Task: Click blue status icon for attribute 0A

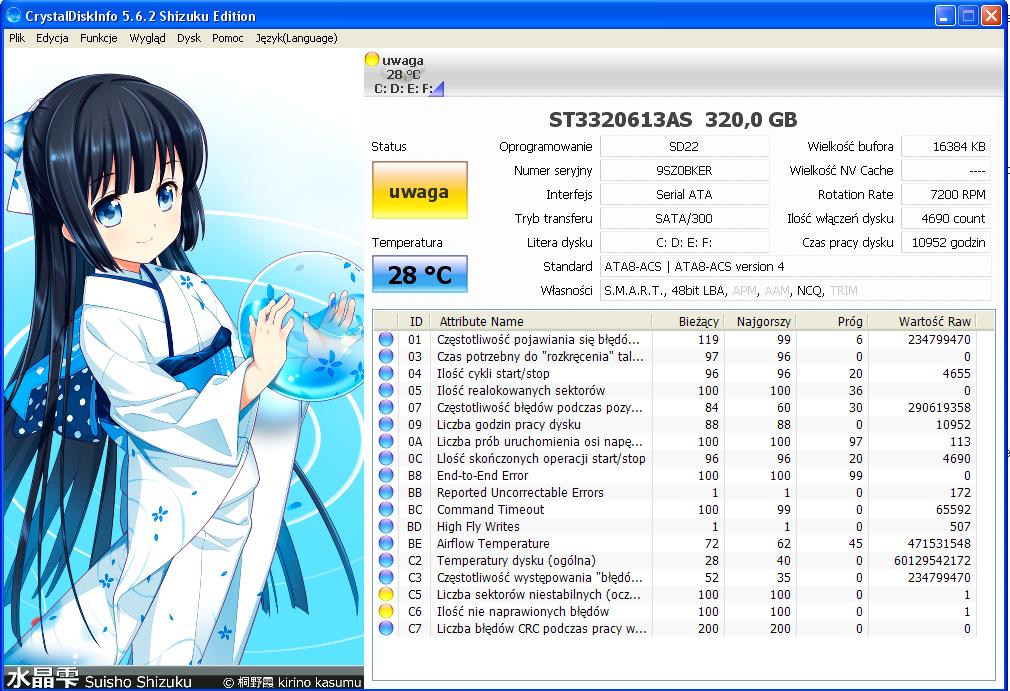Action: (x=386, y=441)
